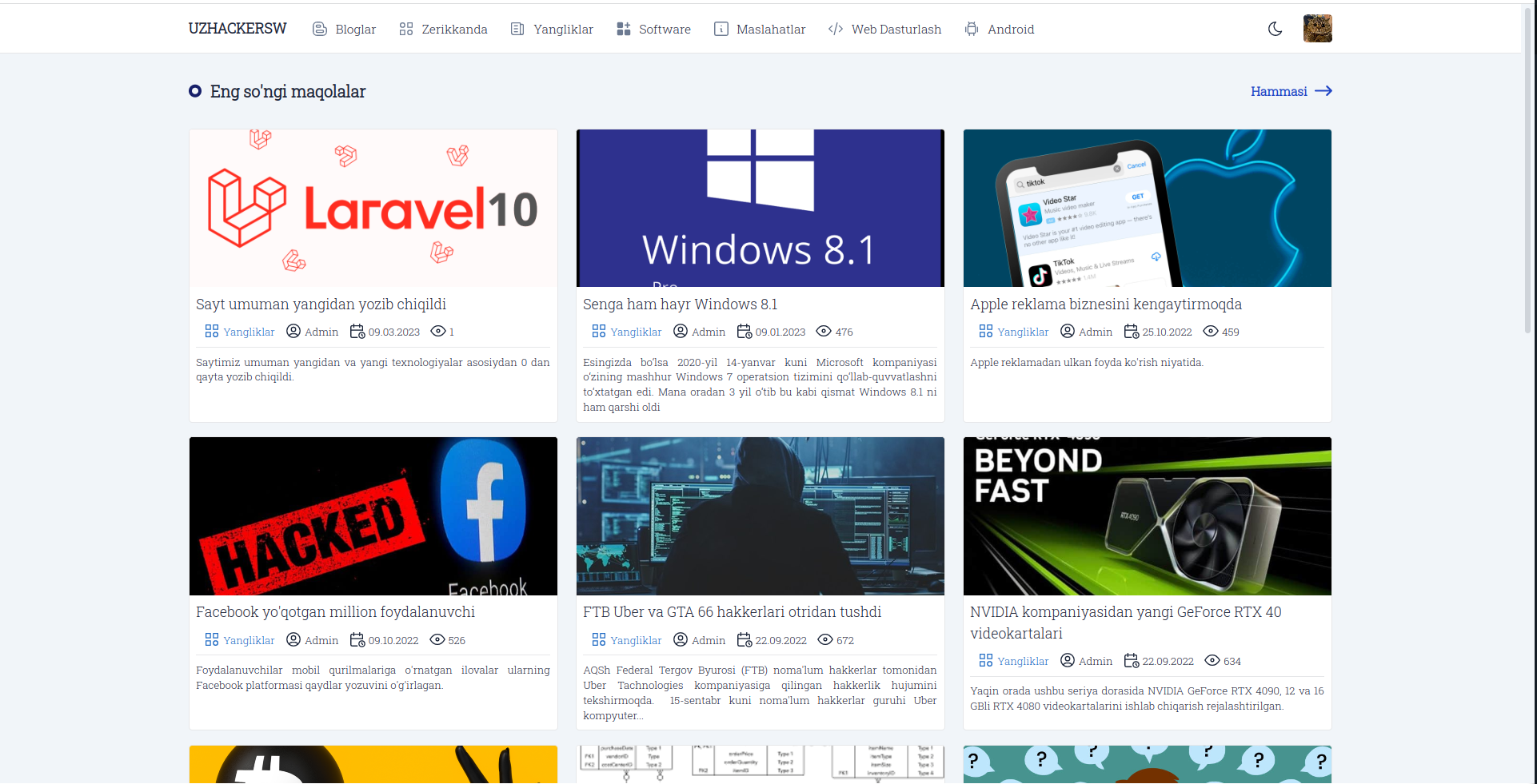The height and width of the screenshot is (784, 1537).
Task: Toggle dark mode moon icon
Action: [x=1276, y=29]
